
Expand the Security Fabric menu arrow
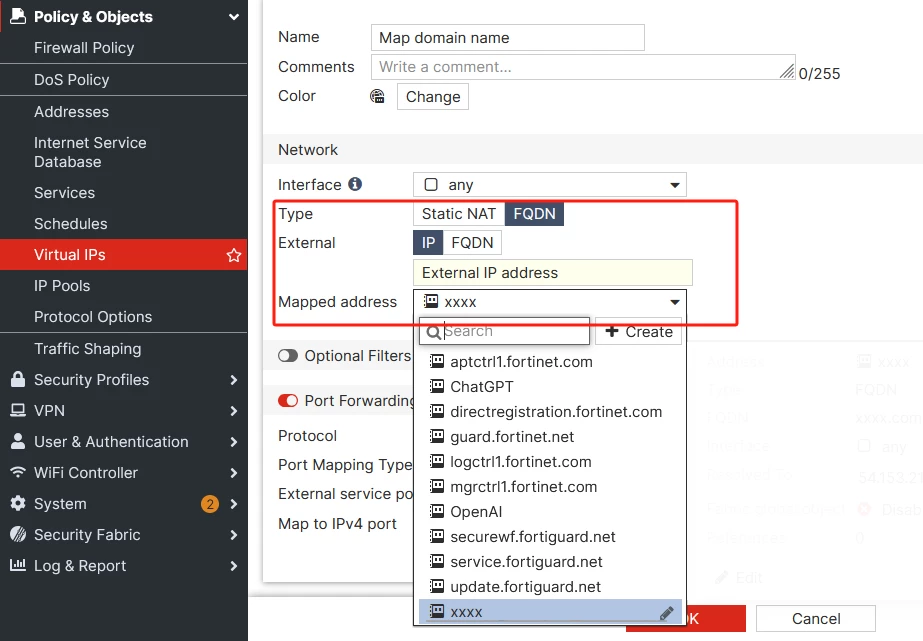[x=234, y=535]
